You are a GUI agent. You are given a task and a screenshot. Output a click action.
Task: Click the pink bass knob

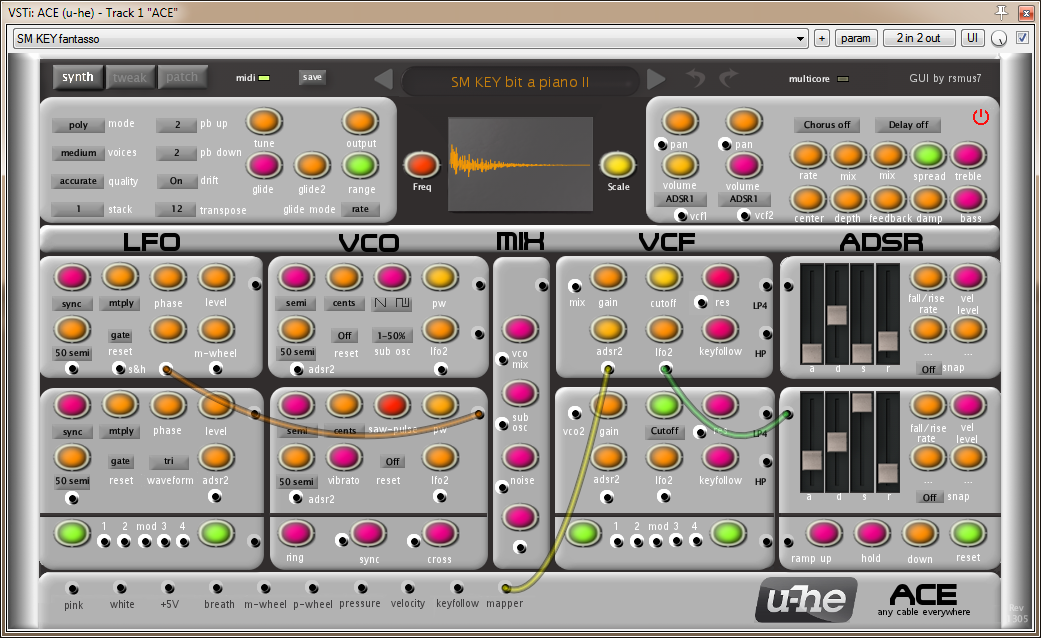coord(968,199)
